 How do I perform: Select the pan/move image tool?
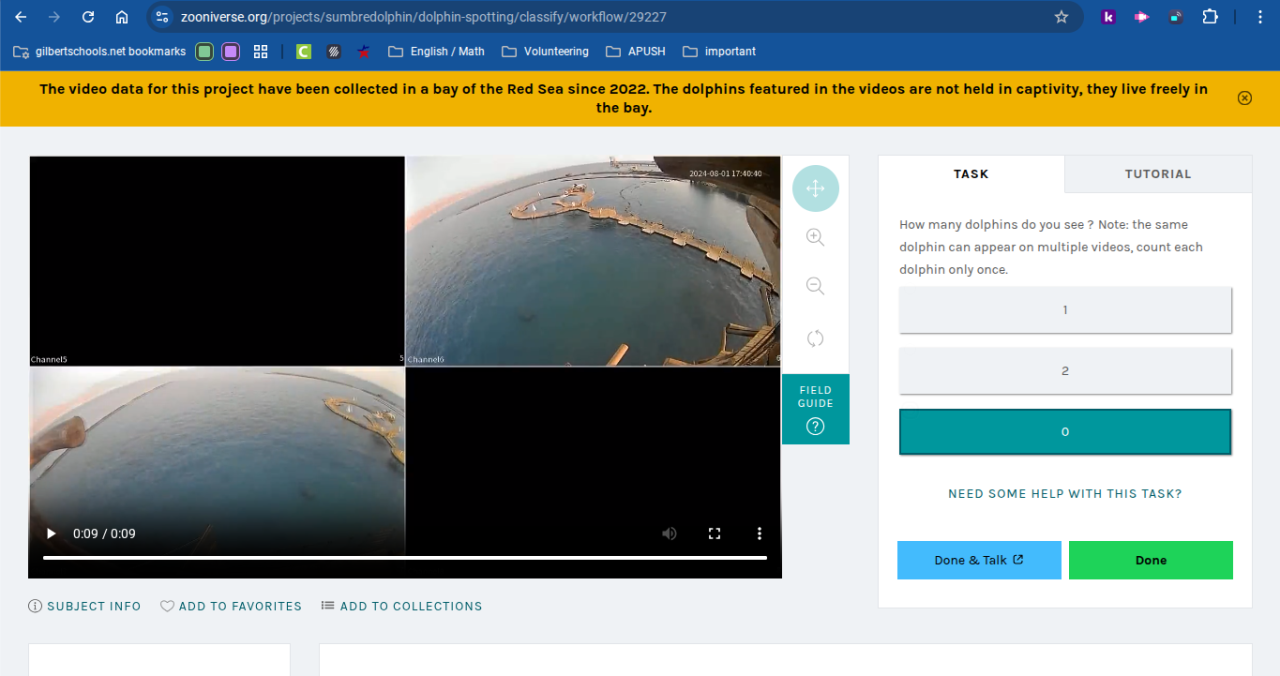(815, 188)
